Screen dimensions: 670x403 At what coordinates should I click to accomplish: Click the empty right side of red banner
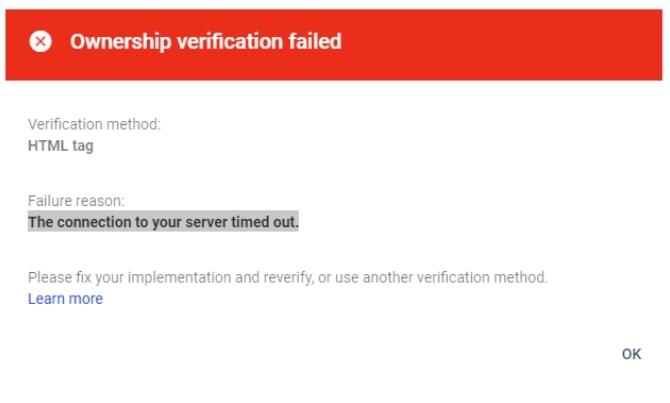point(504,44)
